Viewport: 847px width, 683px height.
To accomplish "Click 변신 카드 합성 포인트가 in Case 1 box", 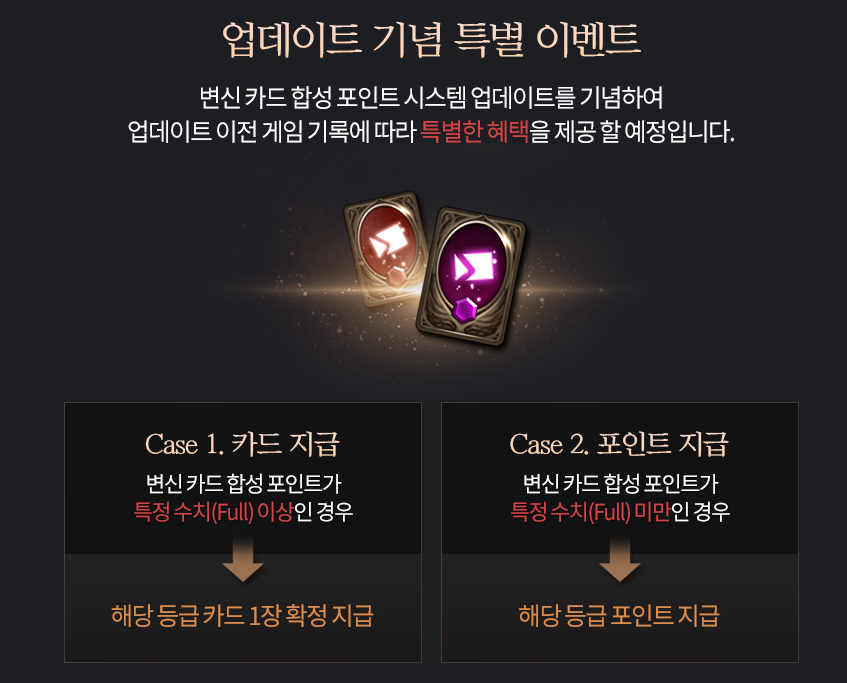I will pos(243,483).
